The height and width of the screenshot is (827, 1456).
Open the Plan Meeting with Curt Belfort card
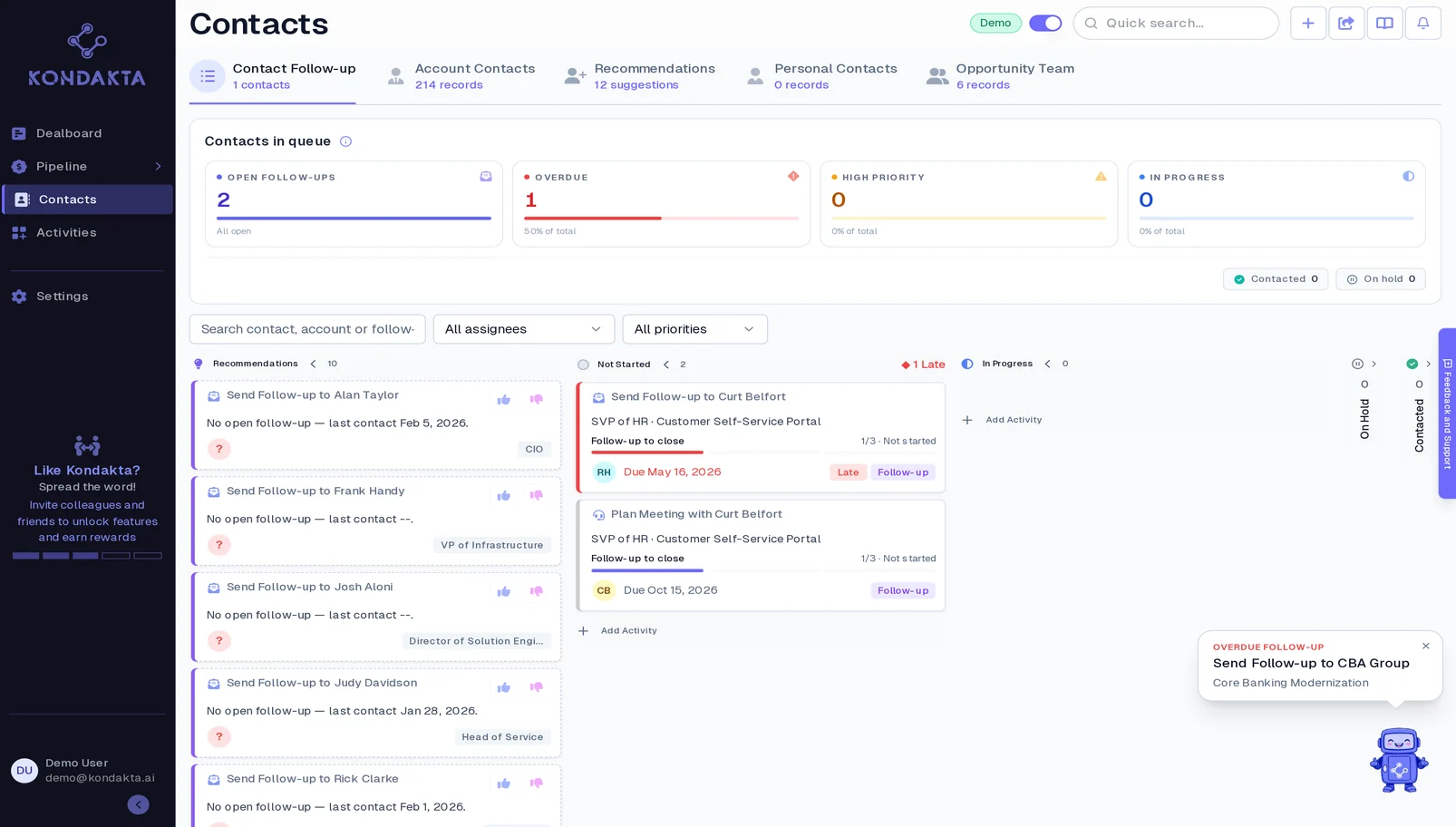point(761,556)
